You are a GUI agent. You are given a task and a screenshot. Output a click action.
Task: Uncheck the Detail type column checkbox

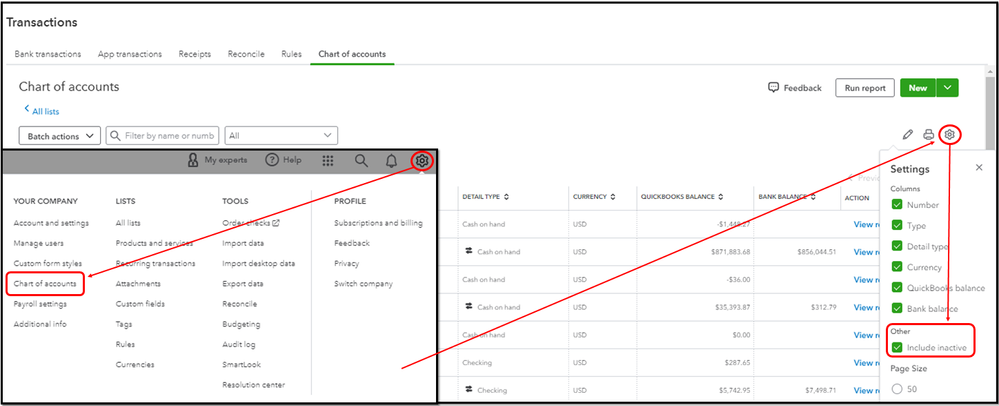[x=897, y=246]
